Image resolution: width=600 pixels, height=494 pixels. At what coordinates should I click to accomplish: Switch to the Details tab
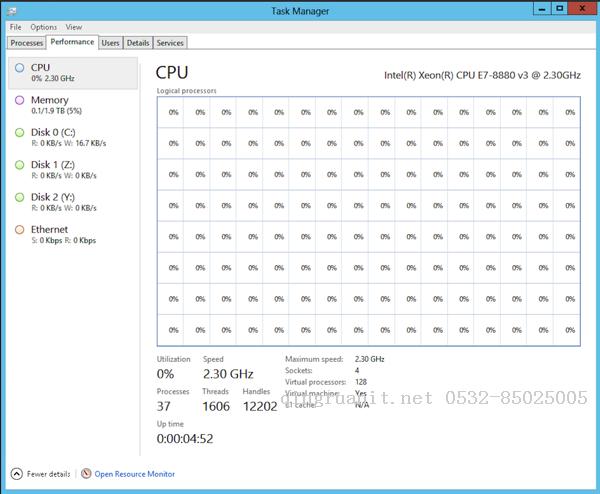138,43
